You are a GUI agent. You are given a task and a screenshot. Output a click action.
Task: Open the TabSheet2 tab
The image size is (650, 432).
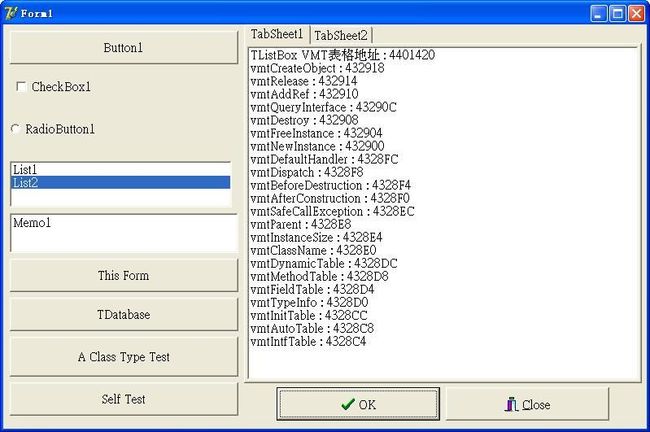click(x=341, y=36)
